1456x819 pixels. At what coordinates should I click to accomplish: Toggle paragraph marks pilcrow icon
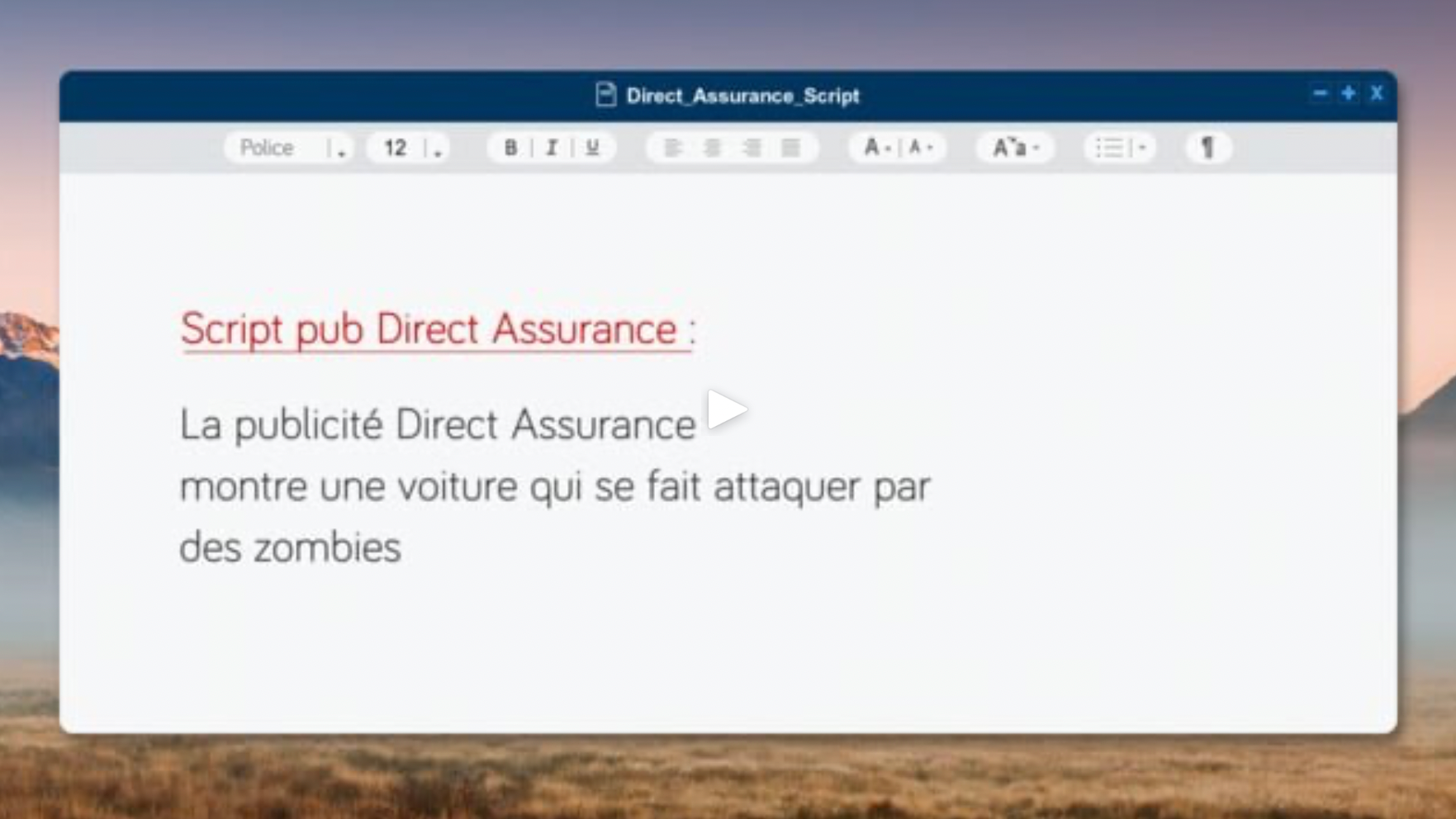point(1207,148)
